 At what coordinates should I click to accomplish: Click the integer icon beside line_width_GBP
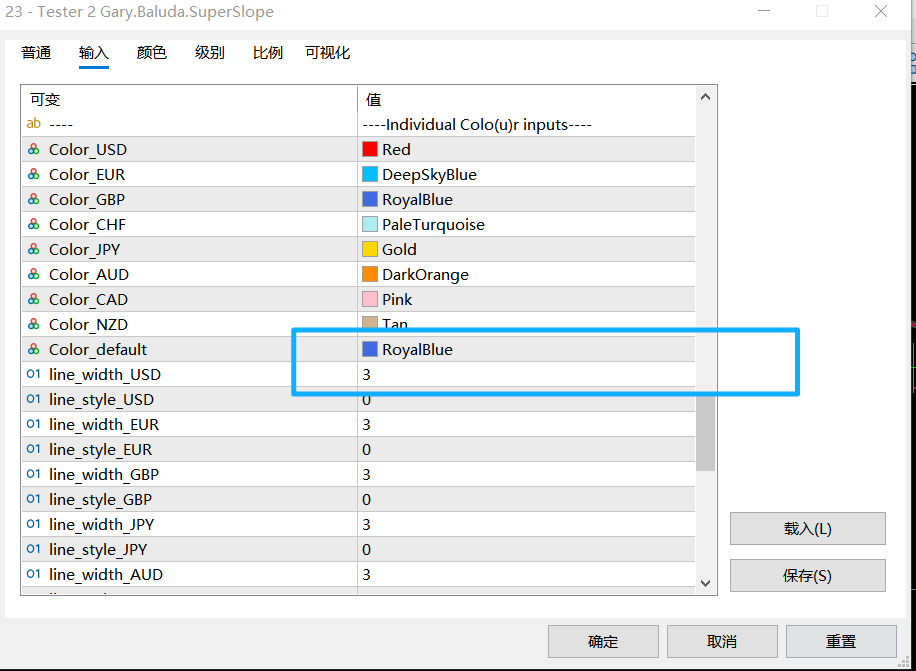[34, 474]
